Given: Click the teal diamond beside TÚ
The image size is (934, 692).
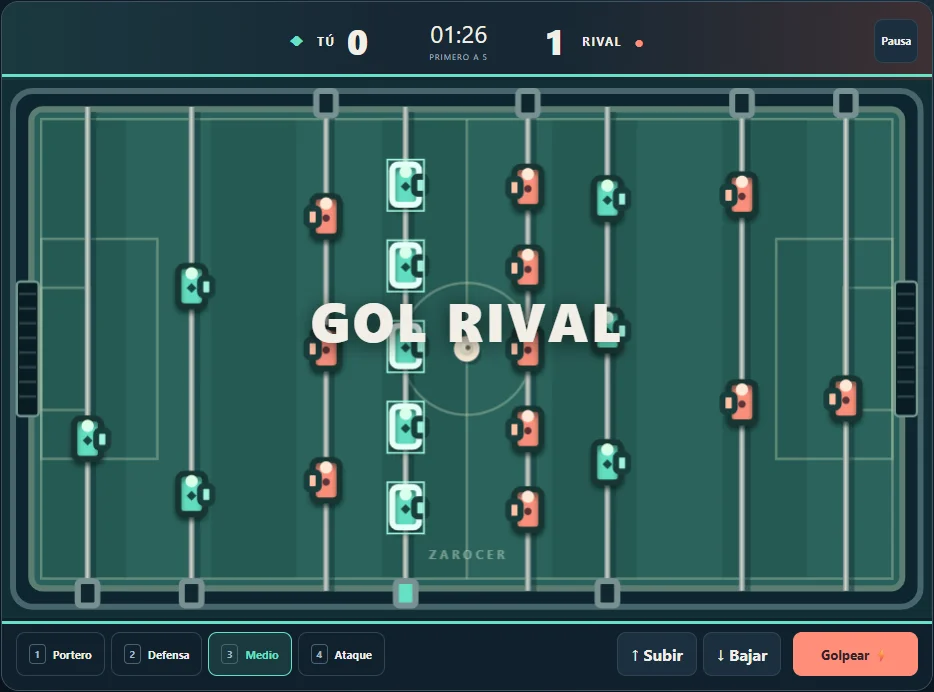Looking at the screenshot, I should [x=296, y=41].
